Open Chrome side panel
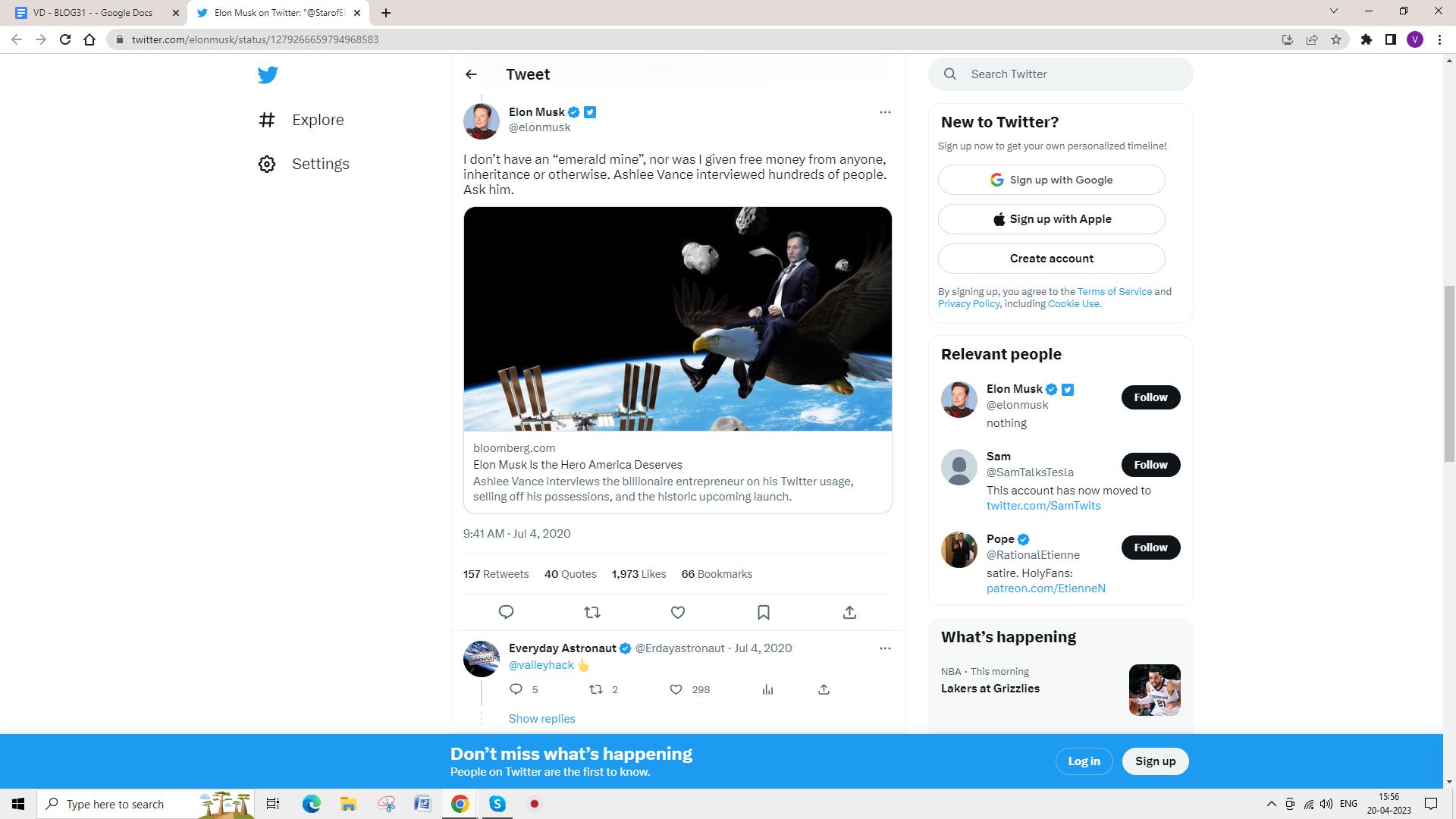This screenshot has width=1456, height=819. [x=1391, y=39]
